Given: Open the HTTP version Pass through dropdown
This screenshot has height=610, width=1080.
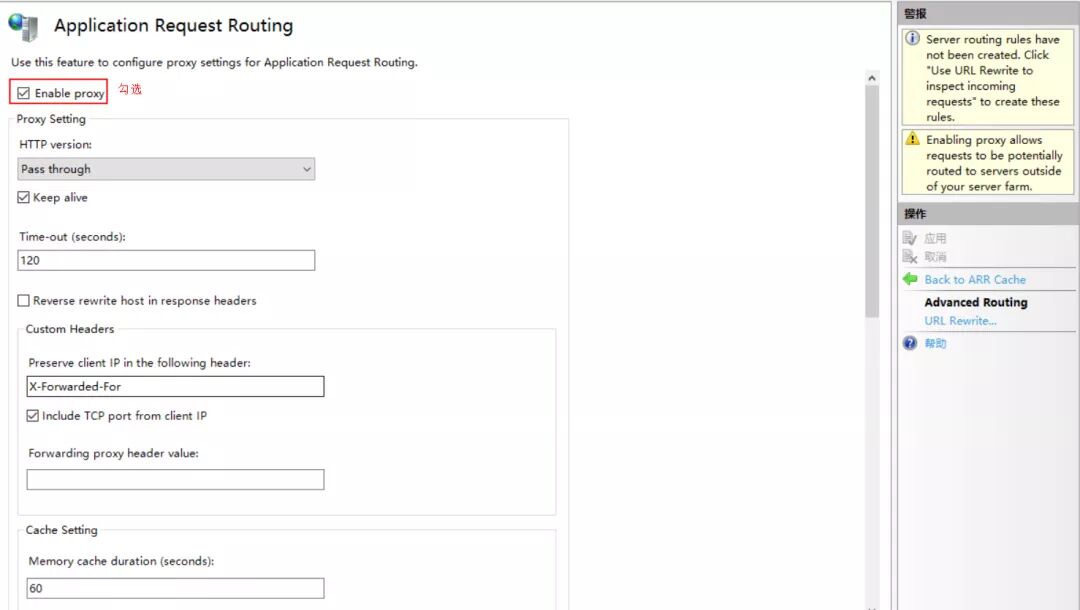Looking at the screenshot, I should click(x=166, y=169).
